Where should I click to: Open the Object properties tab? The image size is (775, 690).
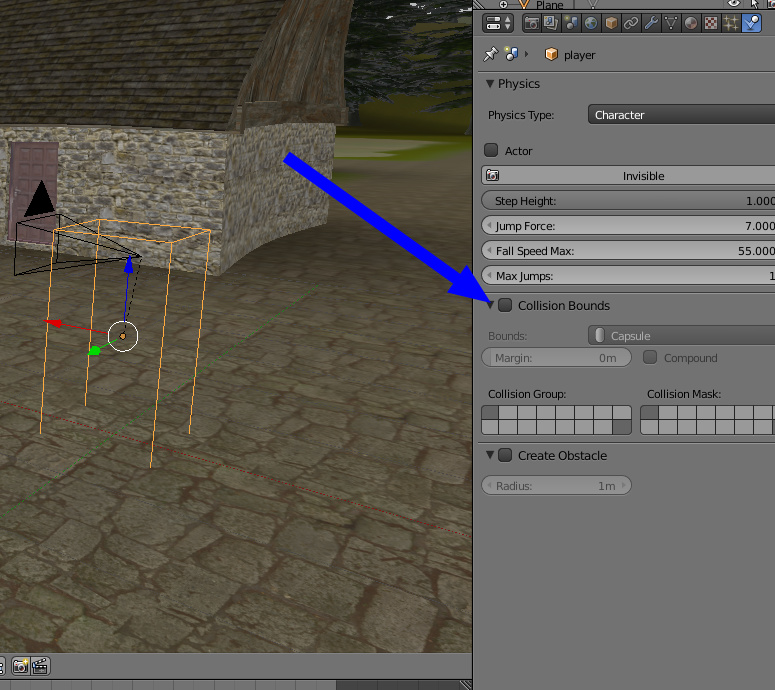(x=611, y=23)
